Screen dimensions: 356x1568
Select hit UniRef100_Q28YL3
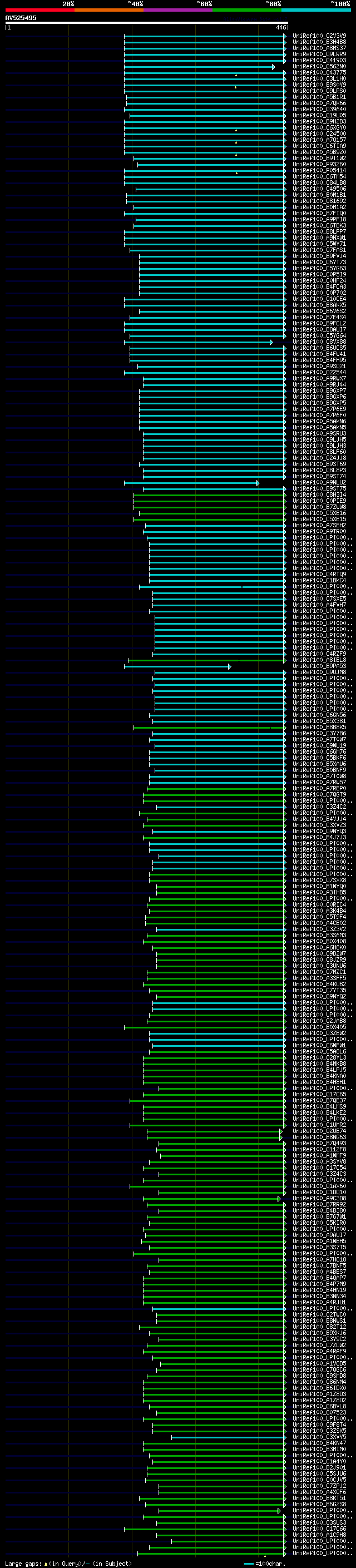pyautogui.click(x=319, y=1058)
